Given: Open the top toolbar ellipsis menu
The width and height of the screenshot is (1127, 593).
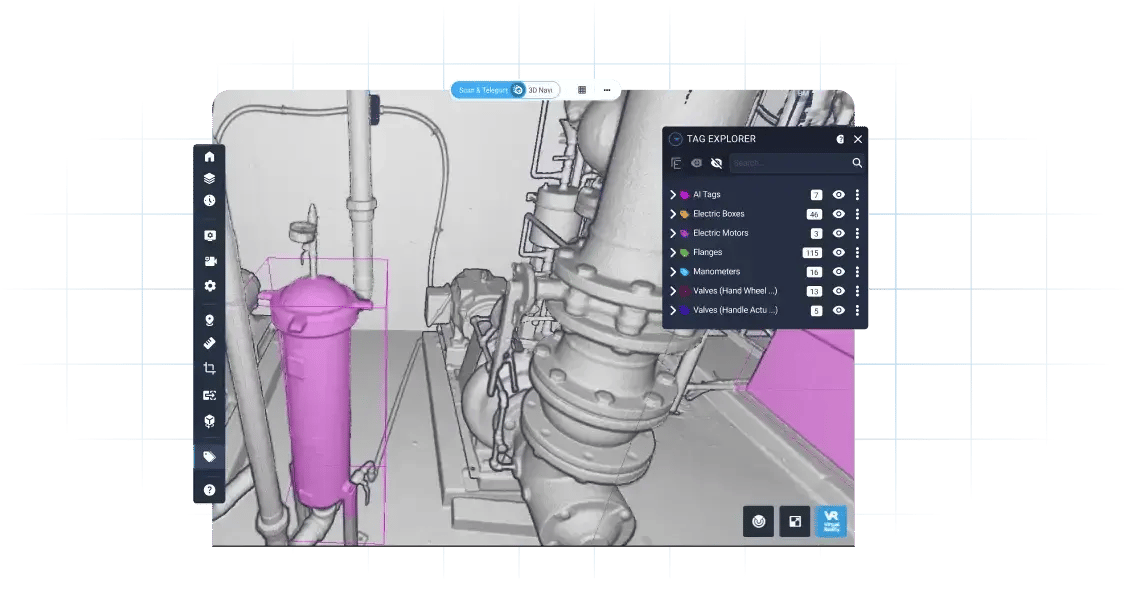Looking at the screenshot, I should pos(607,91).
